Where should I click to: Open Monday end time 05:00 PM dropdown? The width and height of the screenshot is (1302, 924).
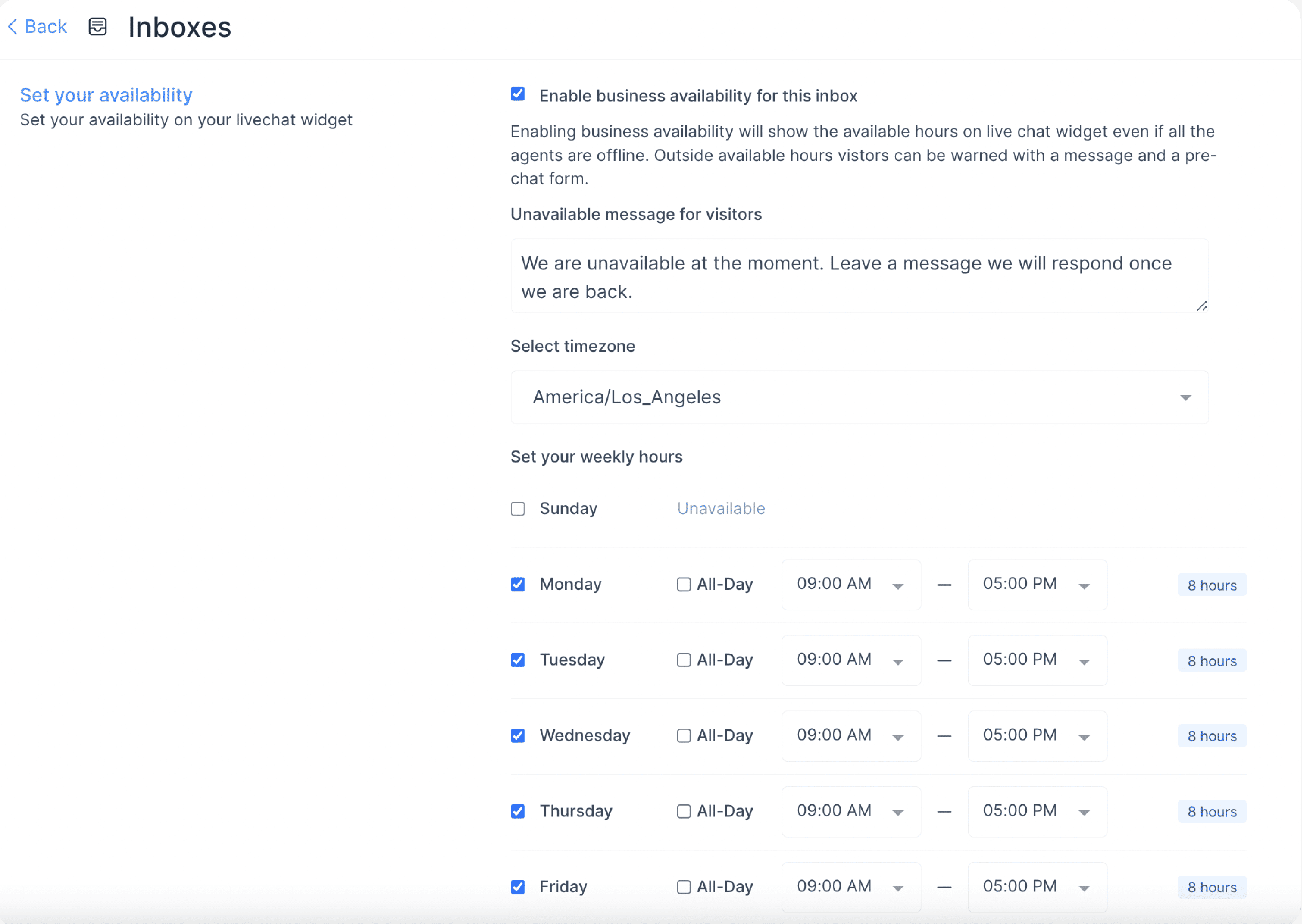click(x=1038, y=585)
